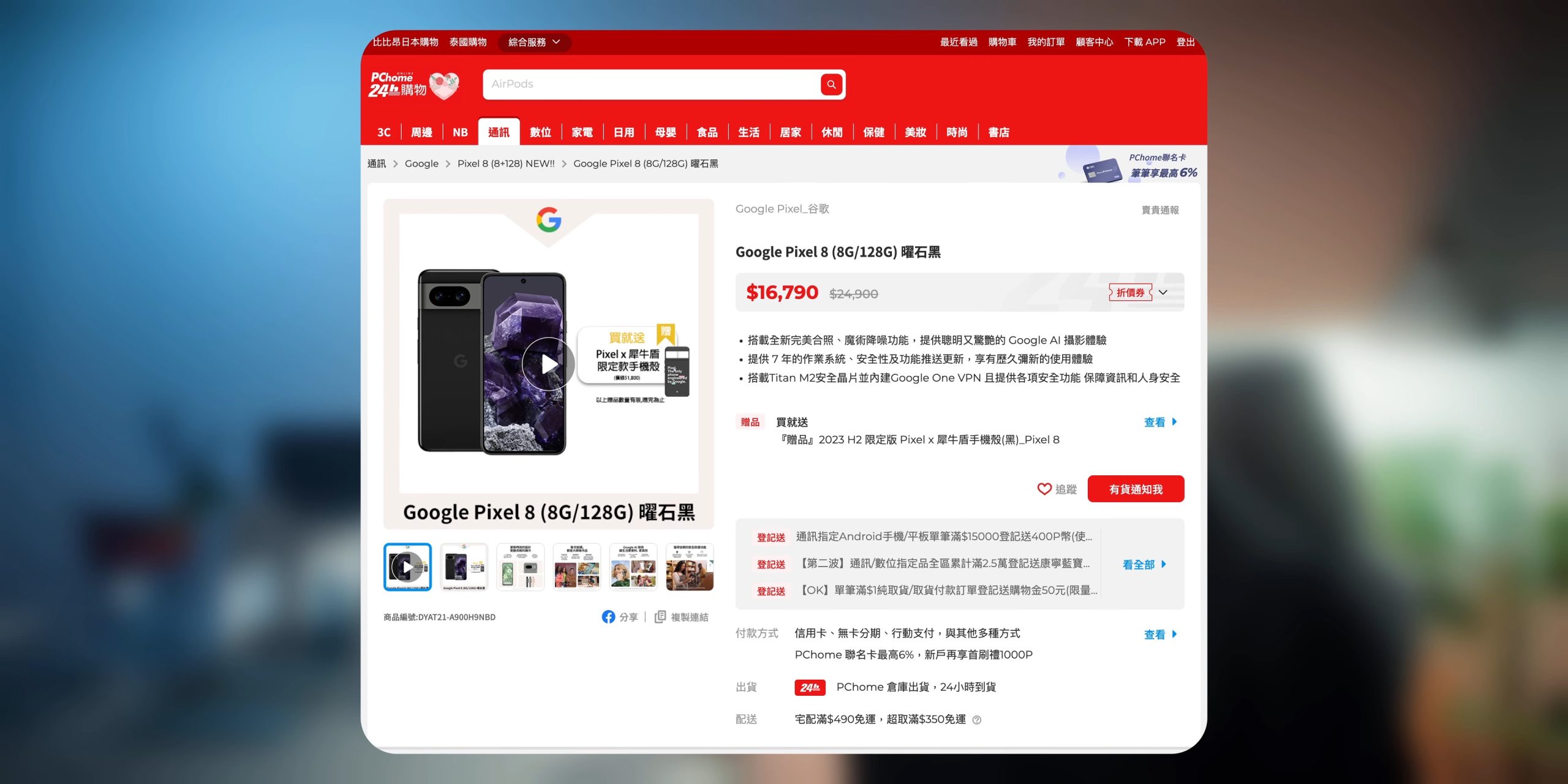
Task: Click Pixel 8 (8+128) NEW!! breadcrumb
Action: [x=506, y=164]
